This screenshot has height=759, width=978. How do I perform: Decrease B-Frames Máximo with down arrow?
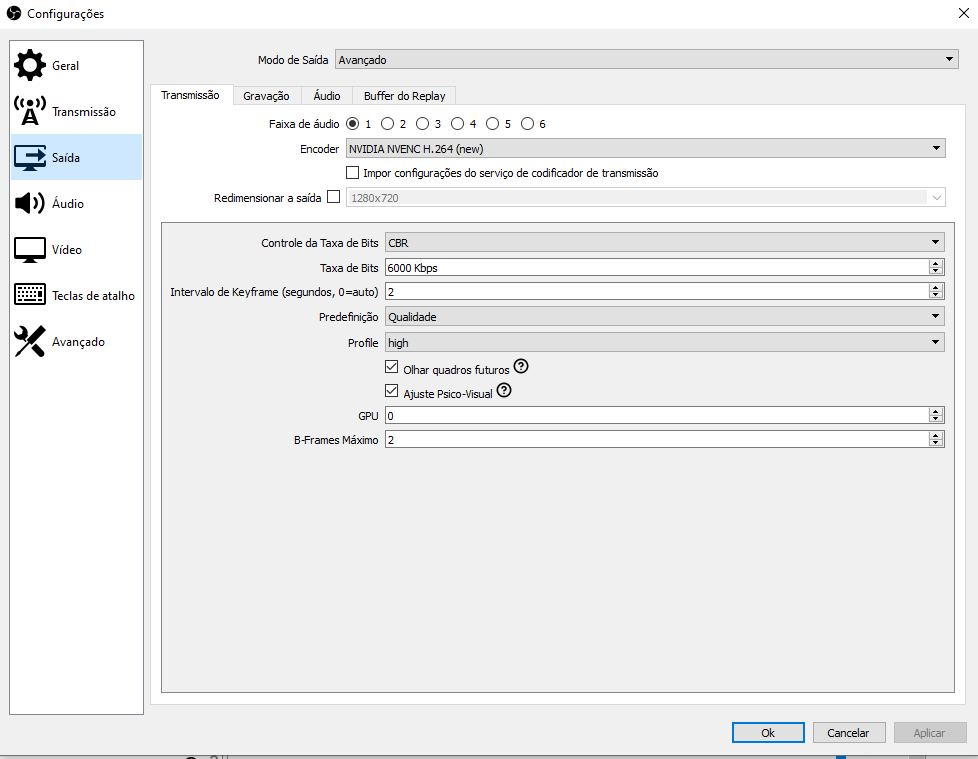pos(935,443)
